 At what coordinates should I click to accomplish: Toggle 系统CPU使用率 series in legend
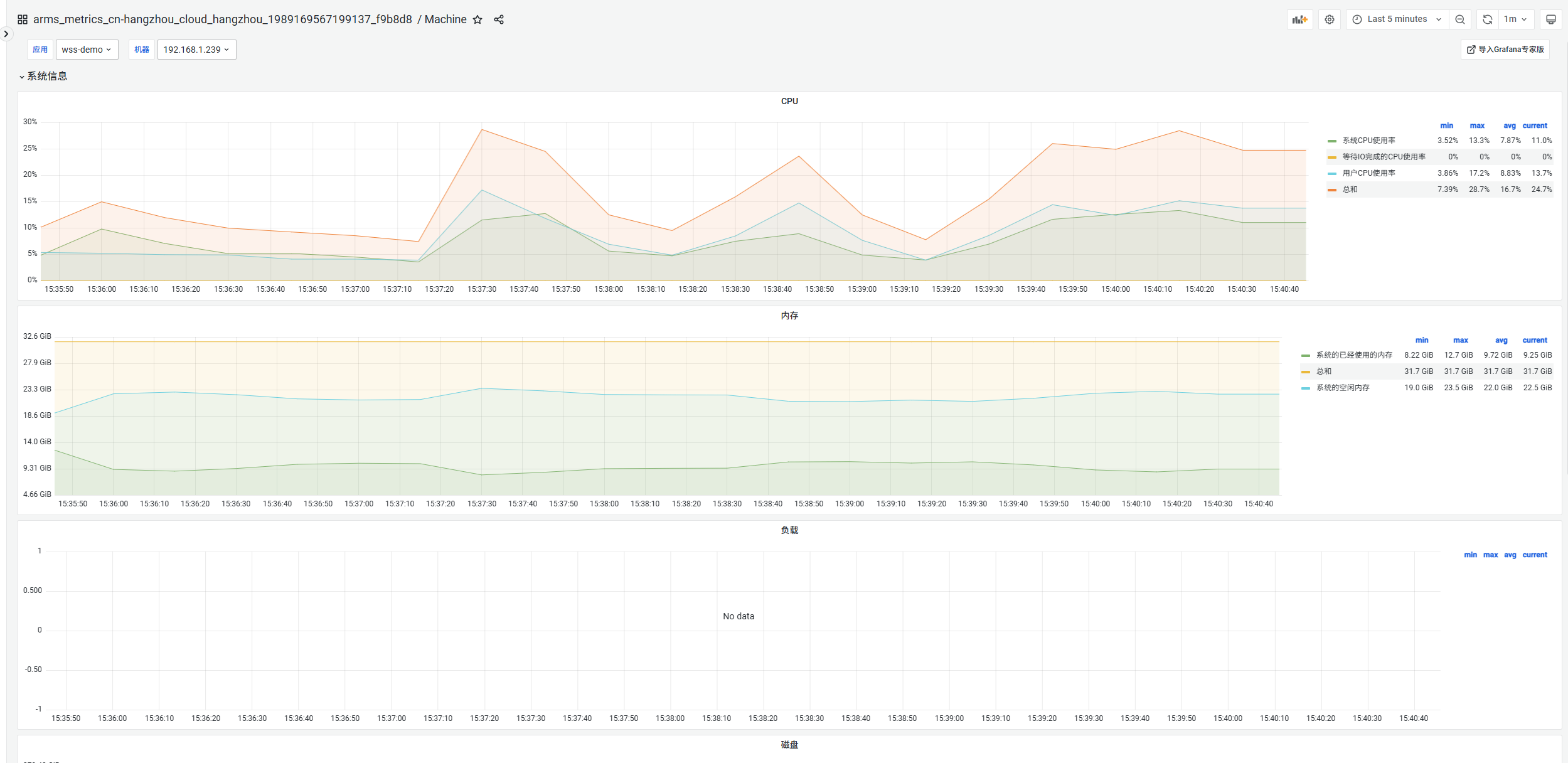[1368, 141]
